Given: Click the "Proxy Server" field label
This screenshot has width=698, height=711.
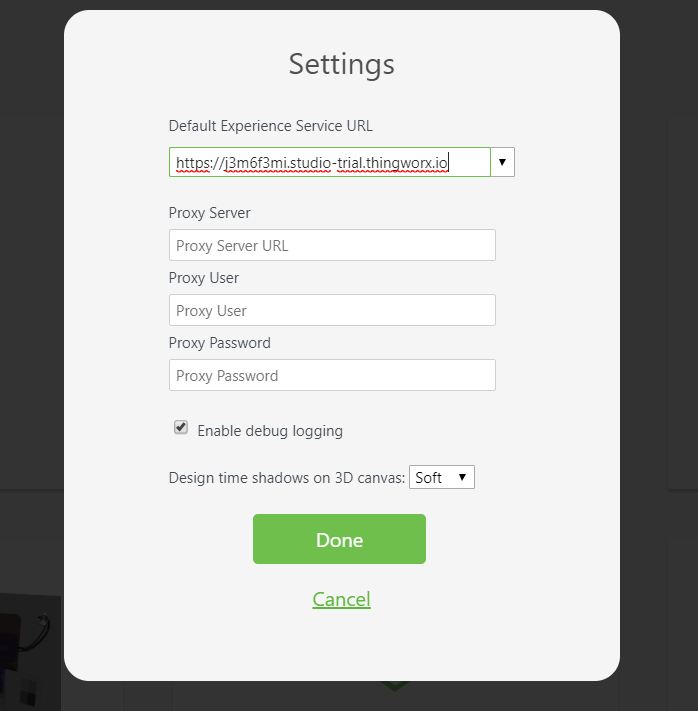Looking at the screenshot, I should [209, 213].
